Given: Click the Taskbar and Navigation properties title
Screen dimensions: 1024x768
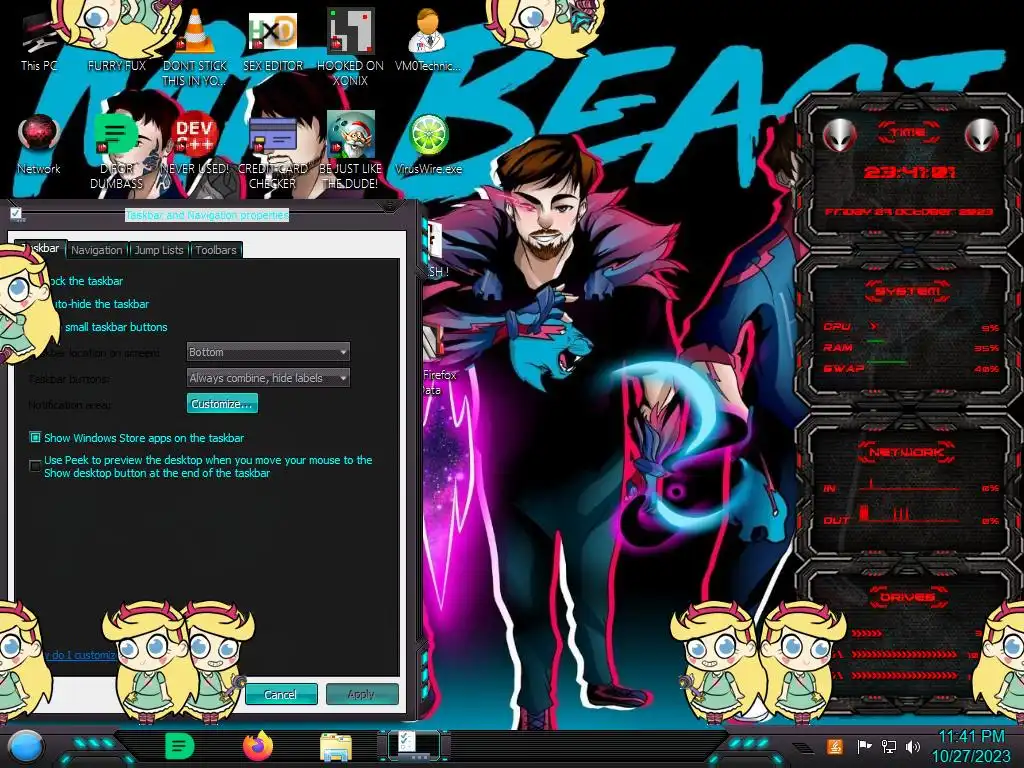Looking at the screenshot, I should [x=206, y=215].
